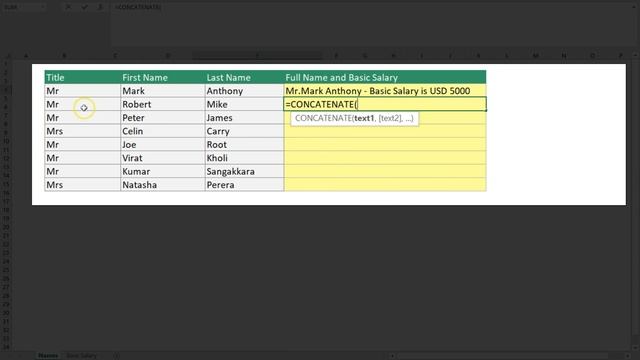Click the cell being edited with =CONCATENATE(
This screenshot has width=640, height=360.
click(385, 104)
